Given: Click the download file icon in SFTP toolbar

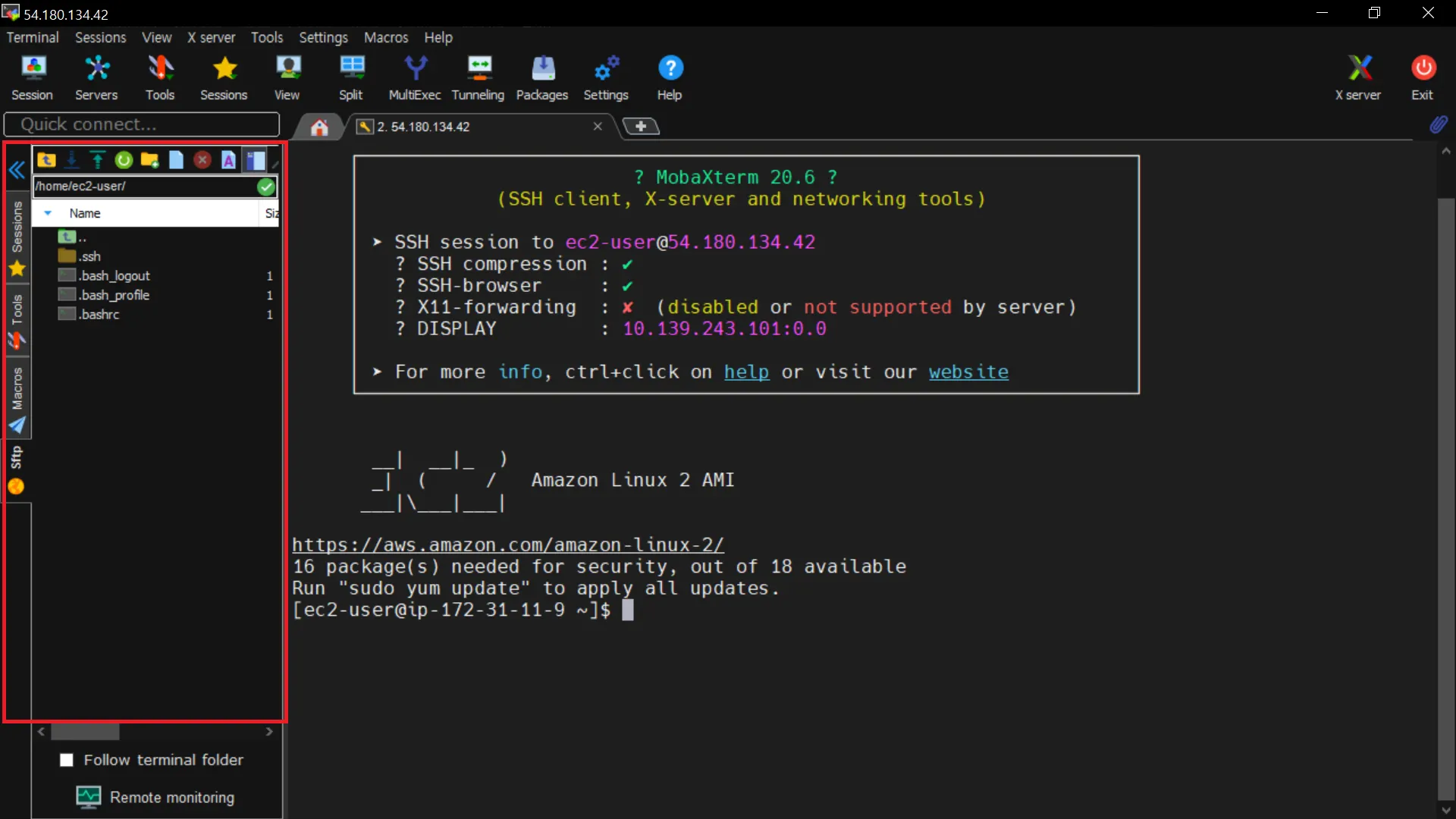Looking at the screenshot, I should click(x=72, y=160).
